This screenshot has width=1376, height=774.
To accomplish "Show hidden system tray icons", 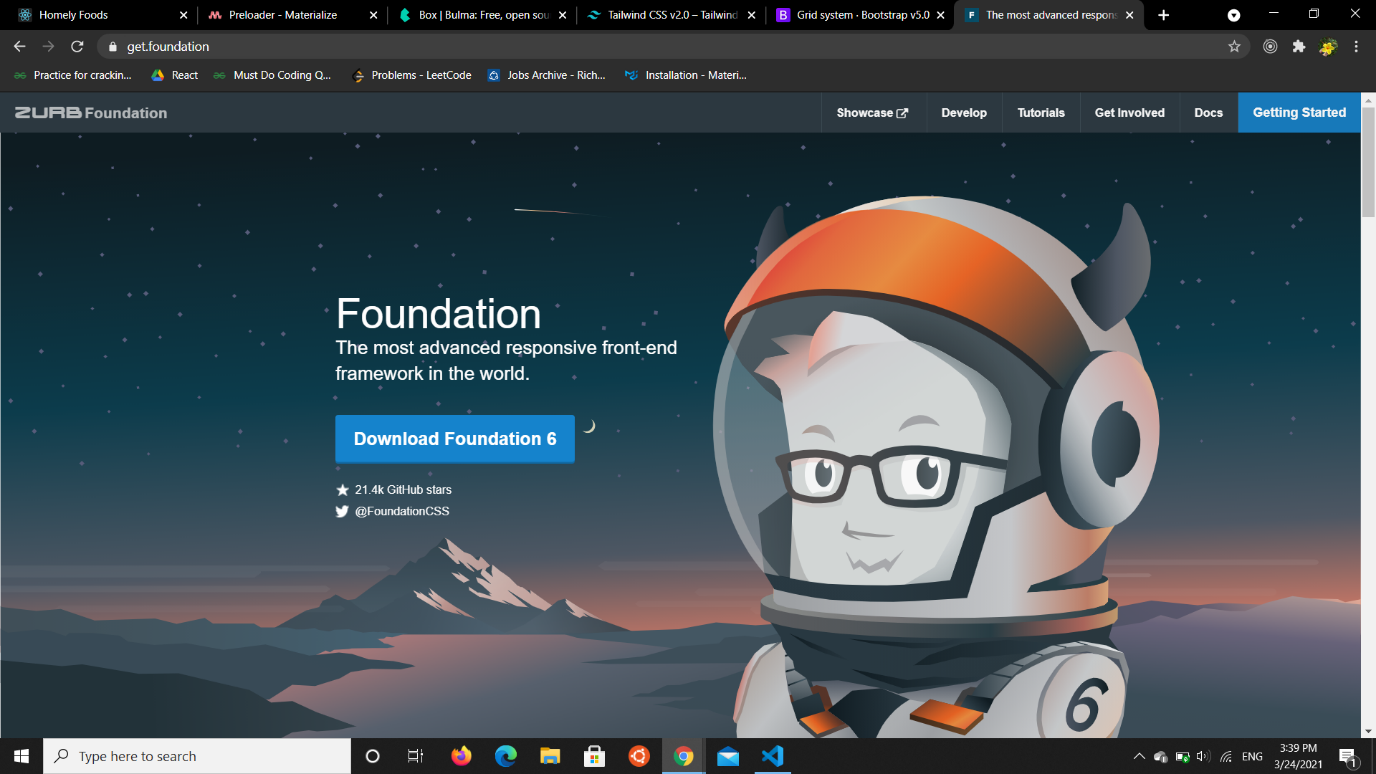I will 1139,756.
